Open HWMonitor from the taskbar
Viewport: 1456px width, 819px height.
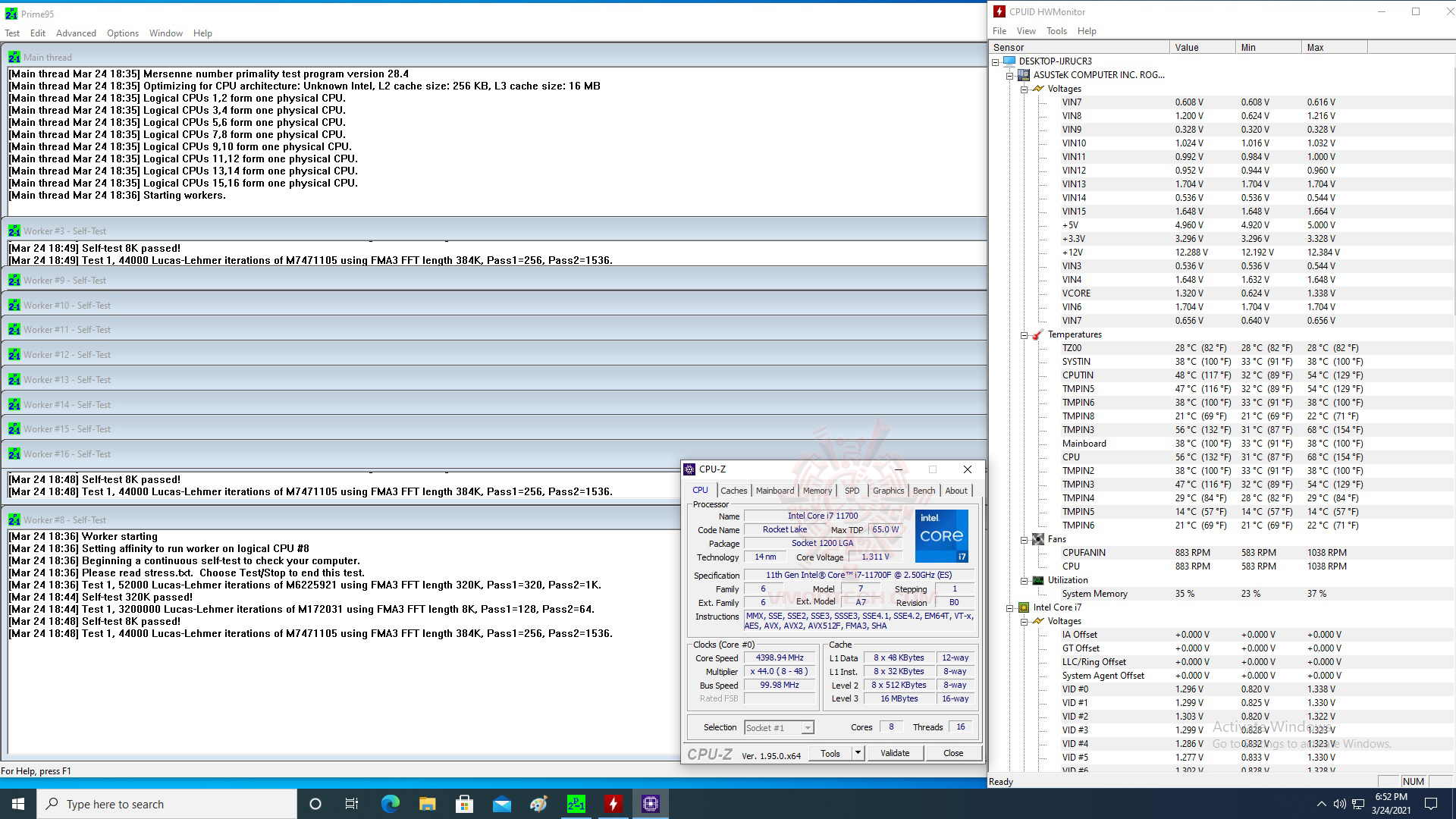point(613,804)
